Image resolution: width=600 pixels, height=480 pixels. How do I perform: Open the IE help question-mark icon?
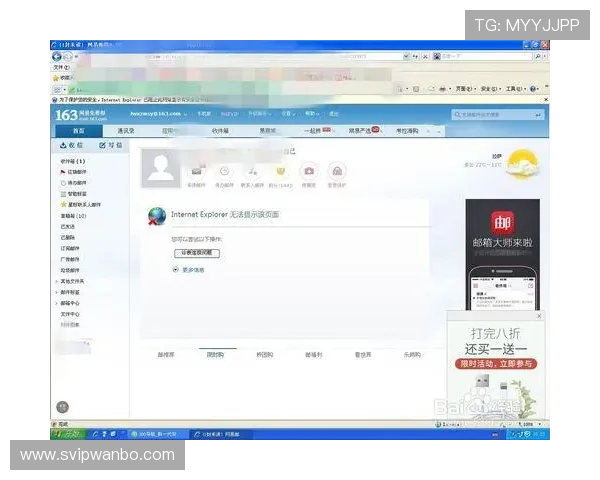533,89
